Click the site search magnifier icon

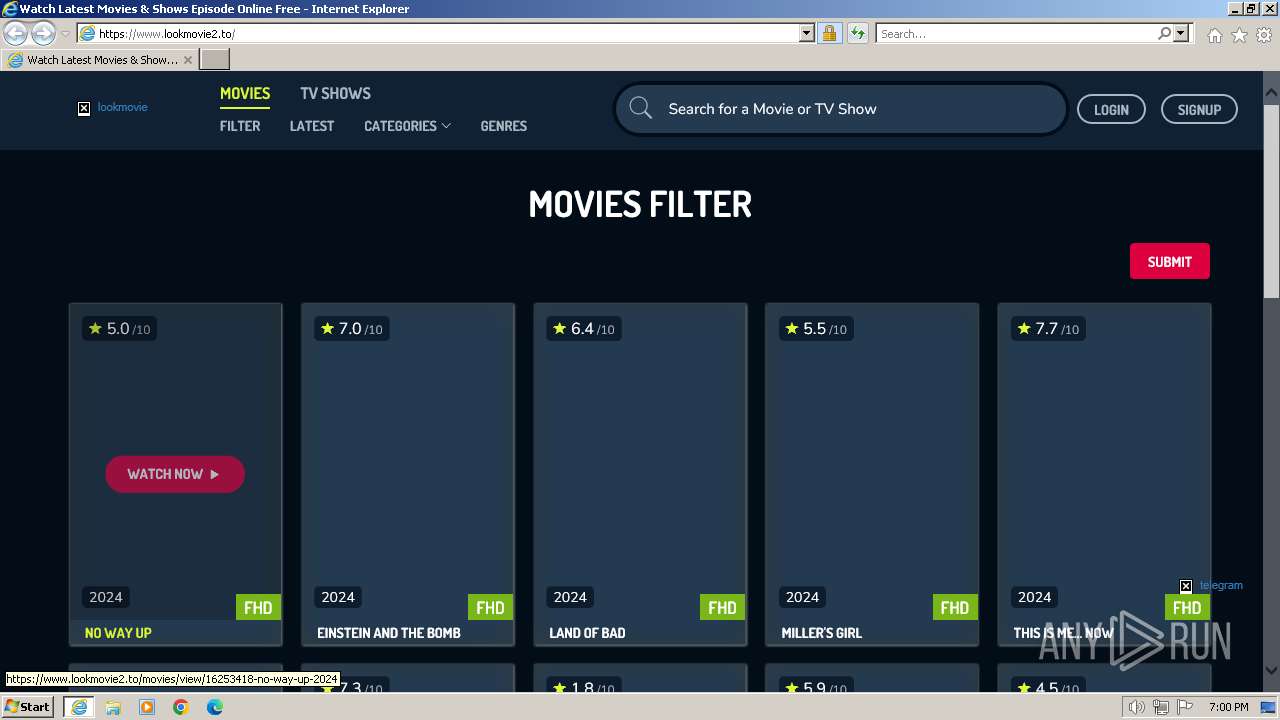[x=641, y=109]
